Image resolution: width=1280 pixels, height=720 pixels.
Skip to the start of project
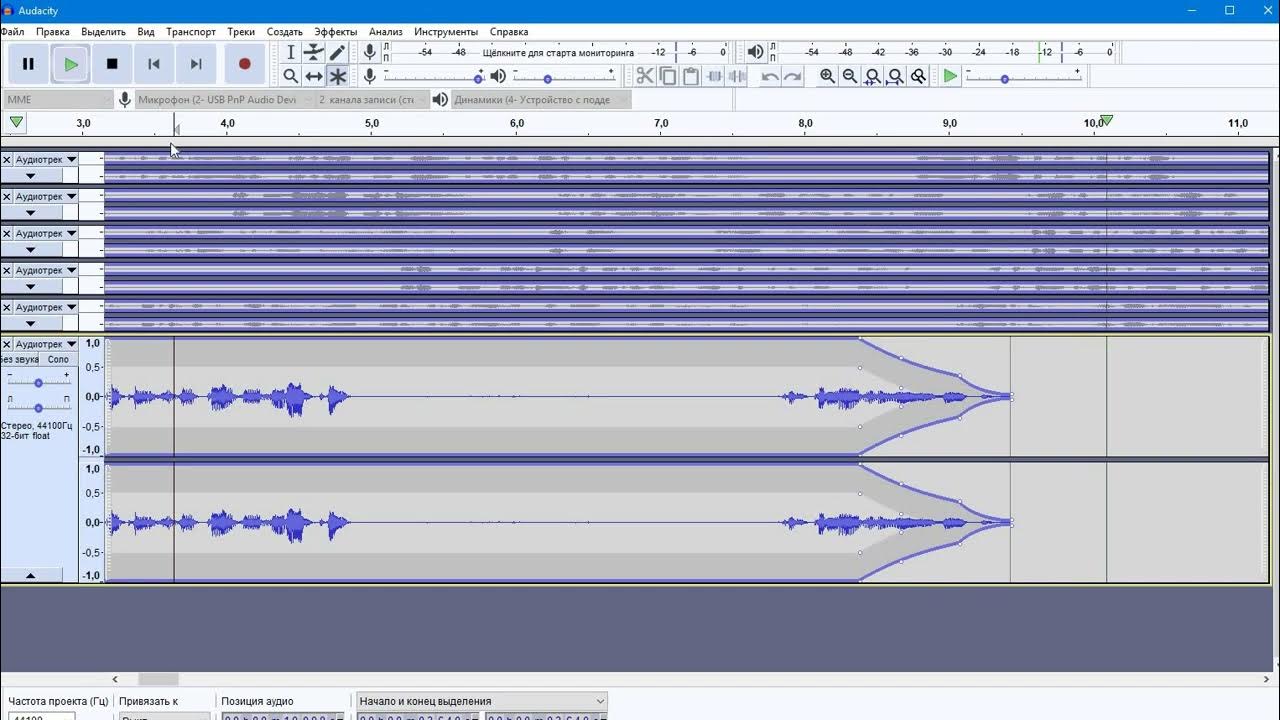click(154, 64)
